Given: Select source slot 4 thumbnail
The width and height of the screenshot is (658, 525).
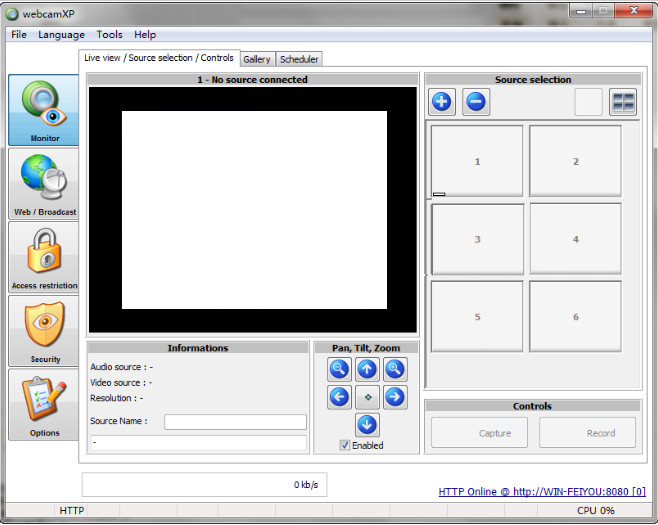Looking at the screenshot, I should tap(575, 240).
